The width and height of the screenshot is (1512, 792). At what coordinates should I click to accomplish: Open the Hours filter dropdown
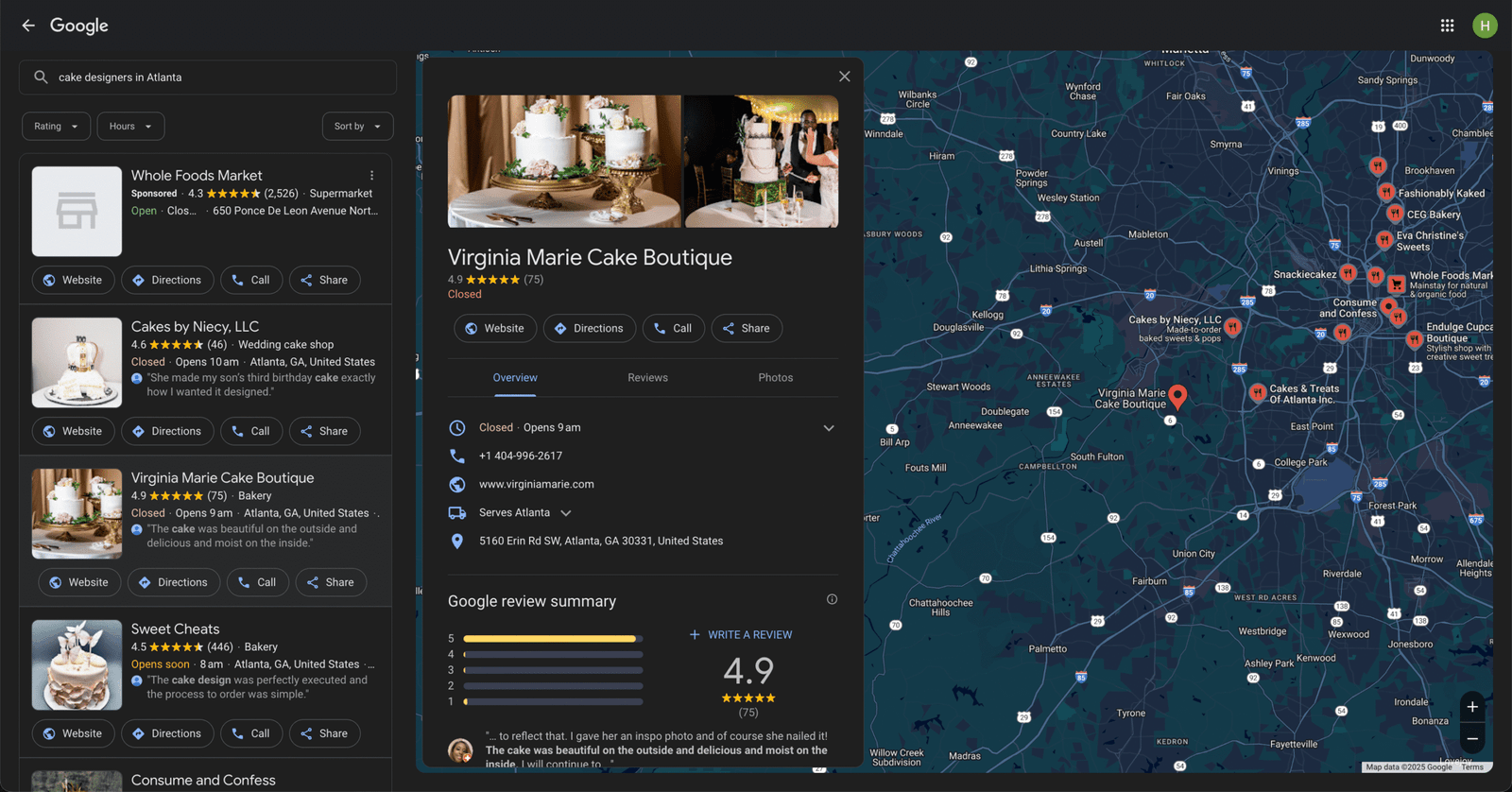pos(130,126)
